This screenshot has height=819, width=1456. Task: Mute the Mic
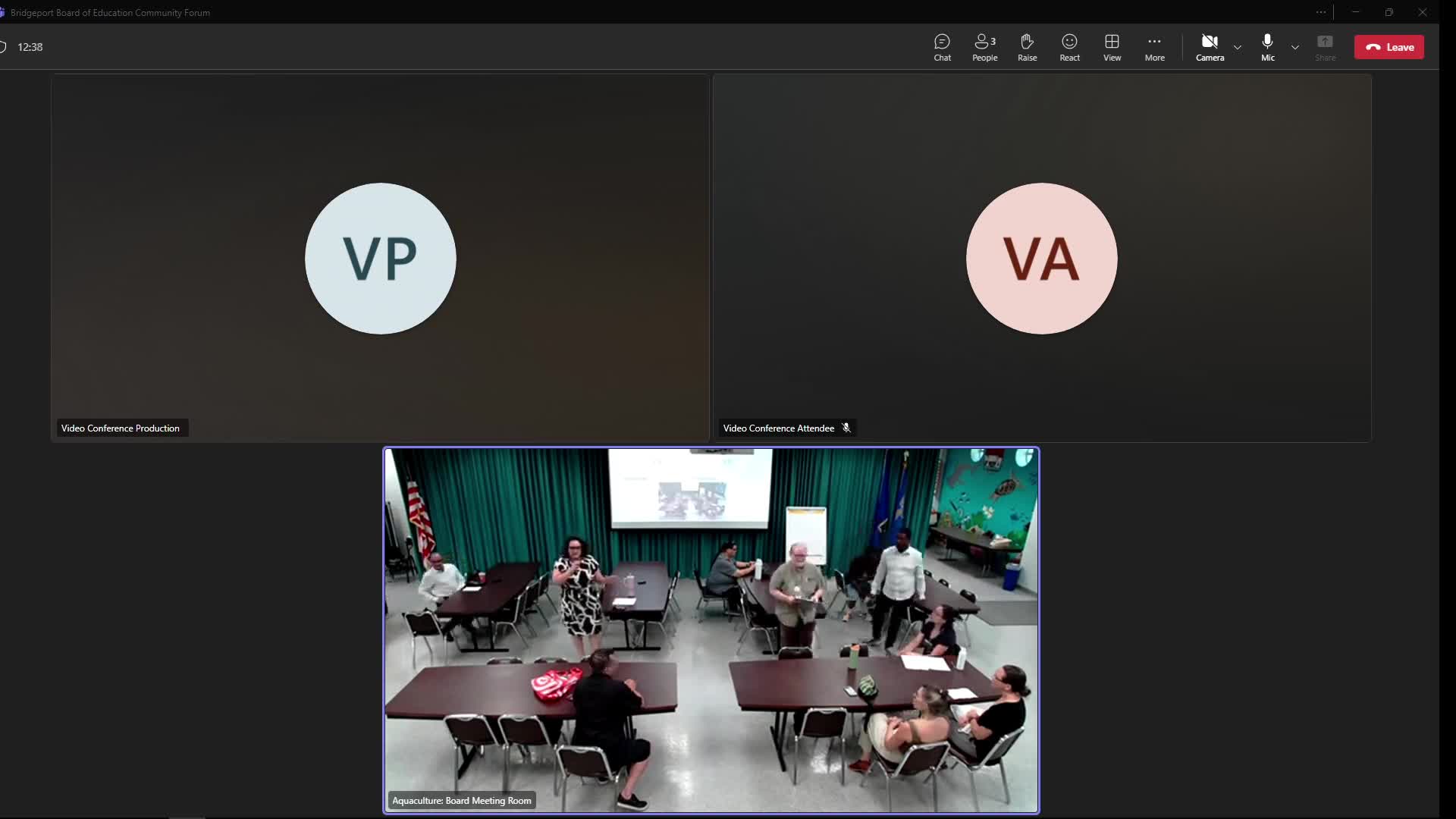click(1267, 47)
